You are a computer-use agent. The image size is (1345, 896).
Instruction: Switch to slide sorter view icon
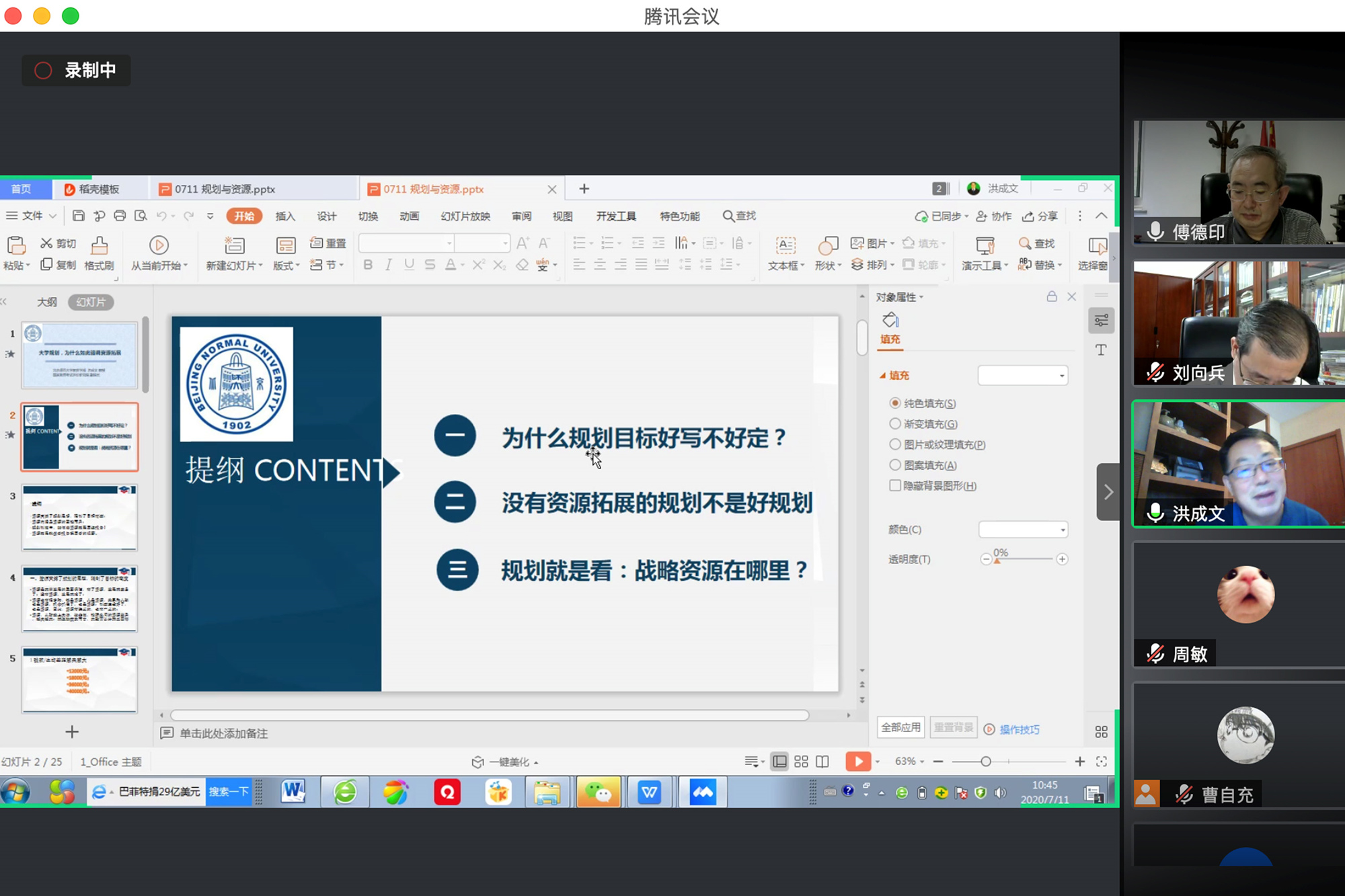pyautogui.click(x=801, y=762)
